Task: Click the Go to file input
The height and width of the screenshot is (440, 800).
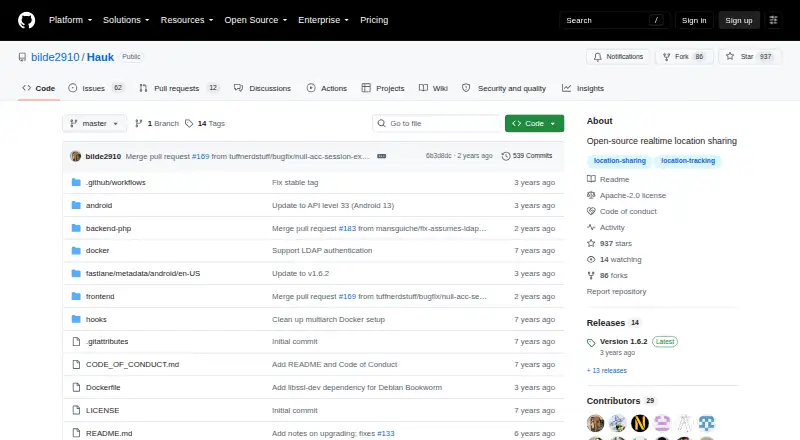Action: pyautogui.click(x=437, y=124)
